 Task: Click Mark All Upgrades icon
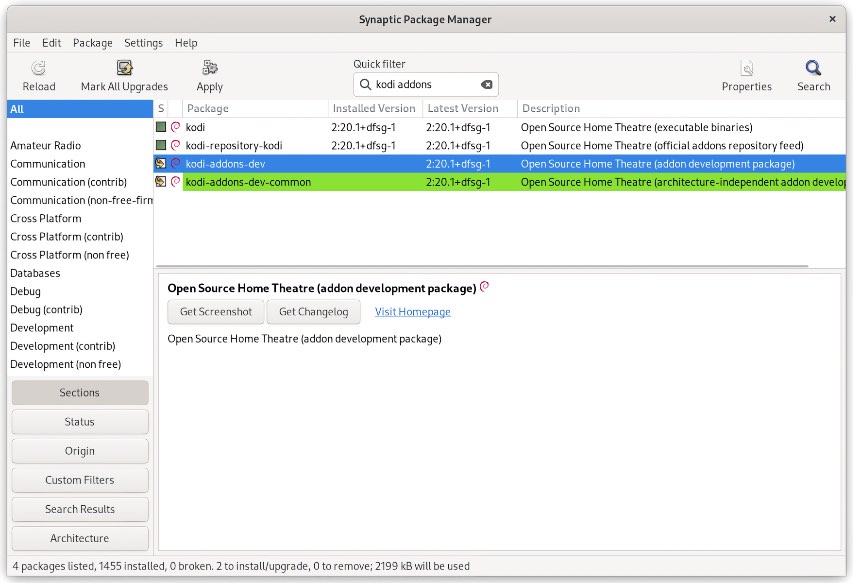point(125,68)
